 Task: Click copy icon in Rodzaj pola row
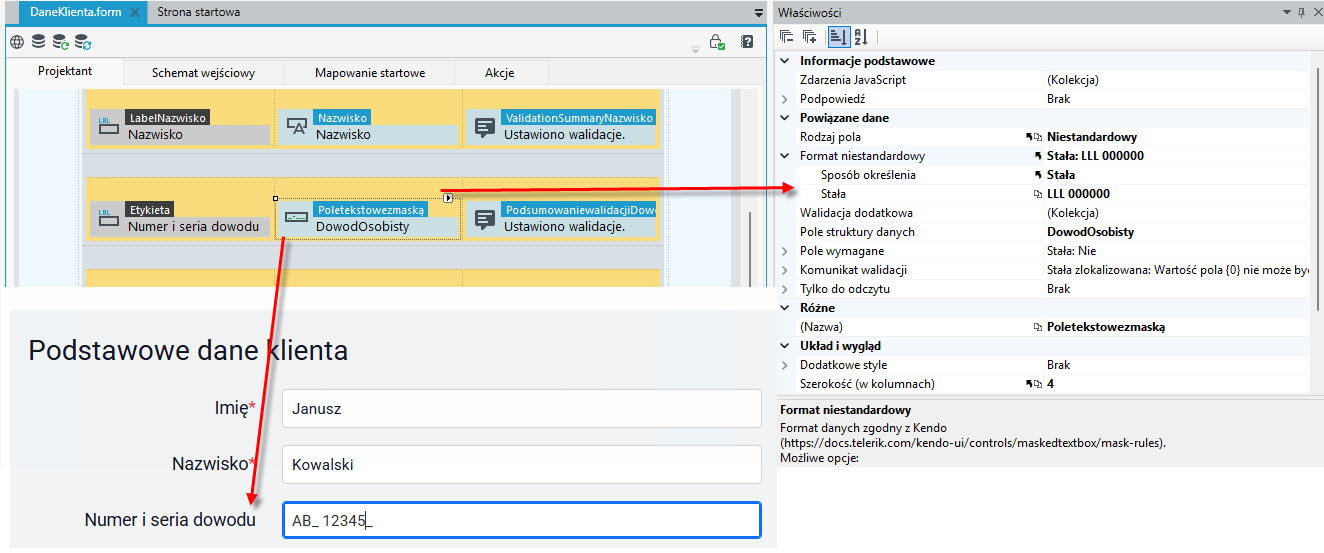pos(1039,137)
